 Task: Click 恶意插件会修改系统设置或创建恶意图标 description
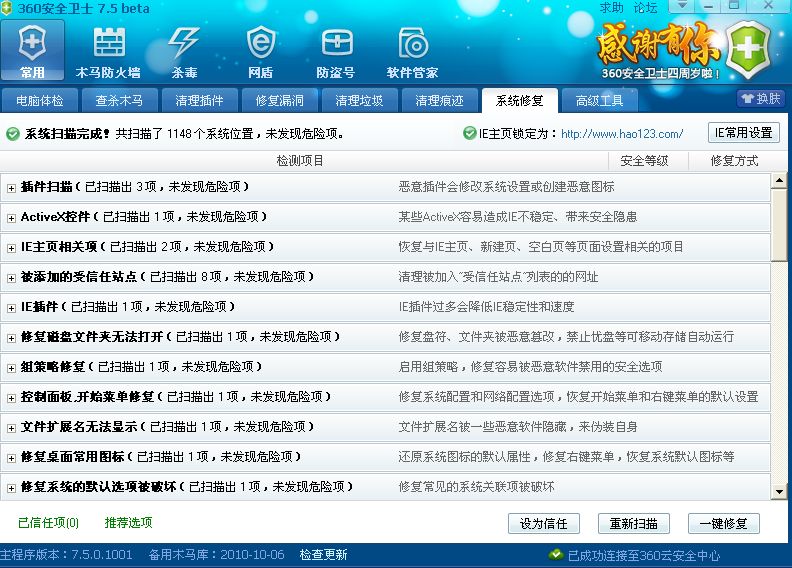(x=506, y=187)
